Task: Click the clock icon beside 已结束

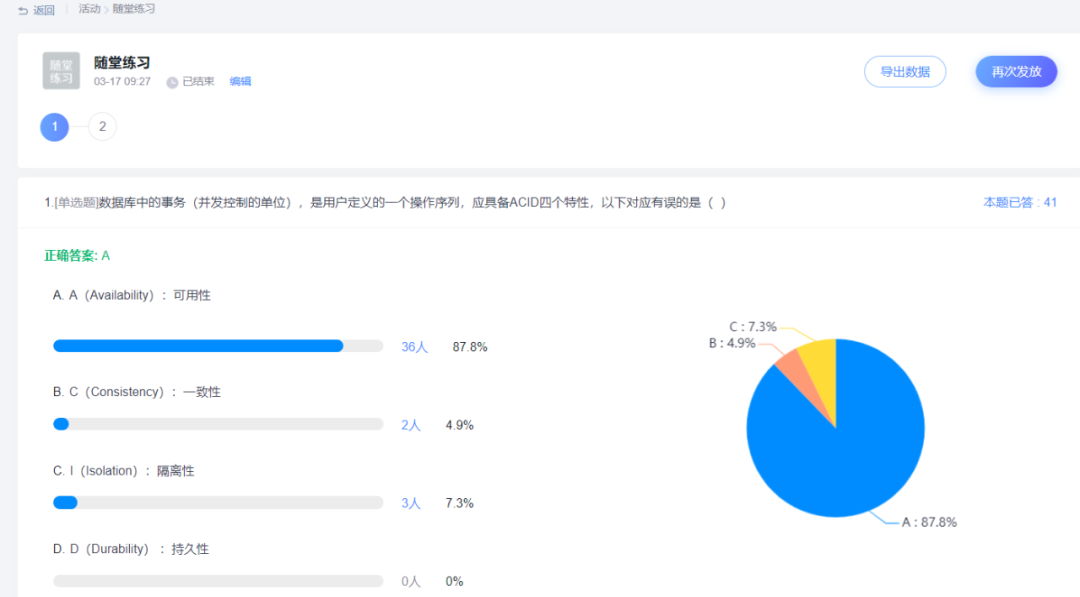Action: (x=172, y=82)
